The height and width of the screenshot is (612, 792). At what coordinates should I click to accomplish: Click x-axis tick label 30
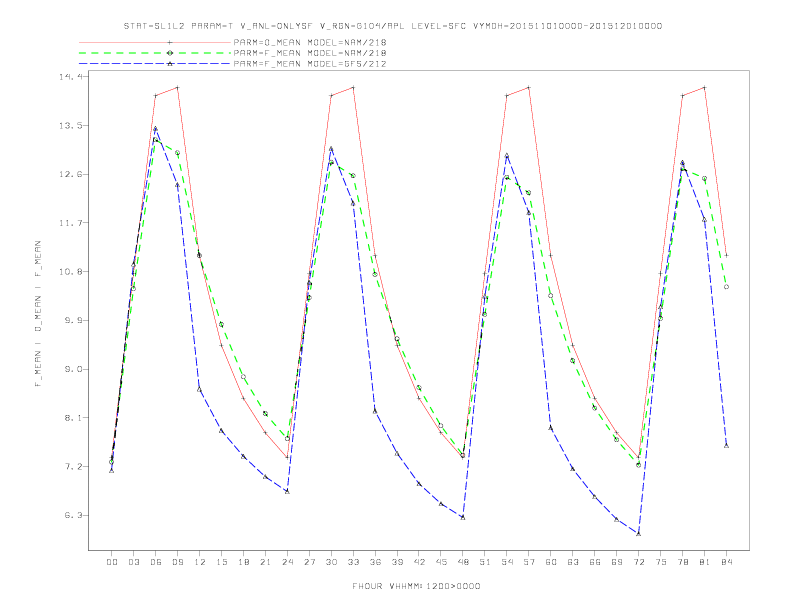pyautogui.click(x=331, y=562)
